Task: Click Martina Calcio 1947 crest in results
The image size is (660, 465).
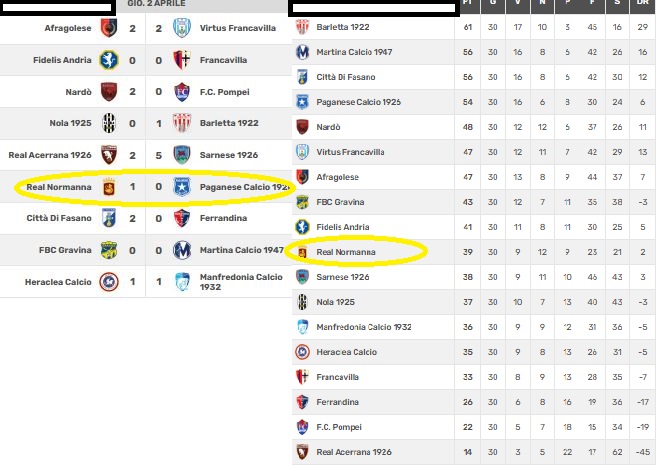Action: click(x=181, y=250)
